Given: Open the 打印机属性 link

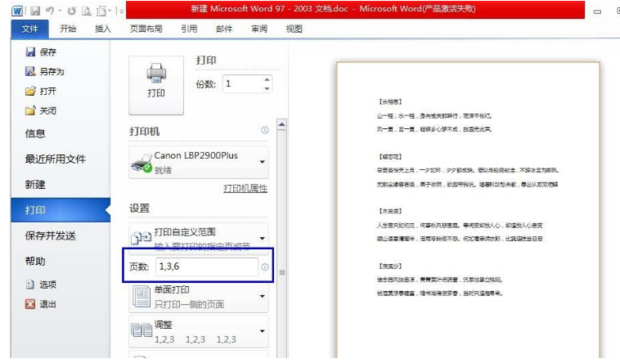Looking at the screenshot, I should pos(245,189).
